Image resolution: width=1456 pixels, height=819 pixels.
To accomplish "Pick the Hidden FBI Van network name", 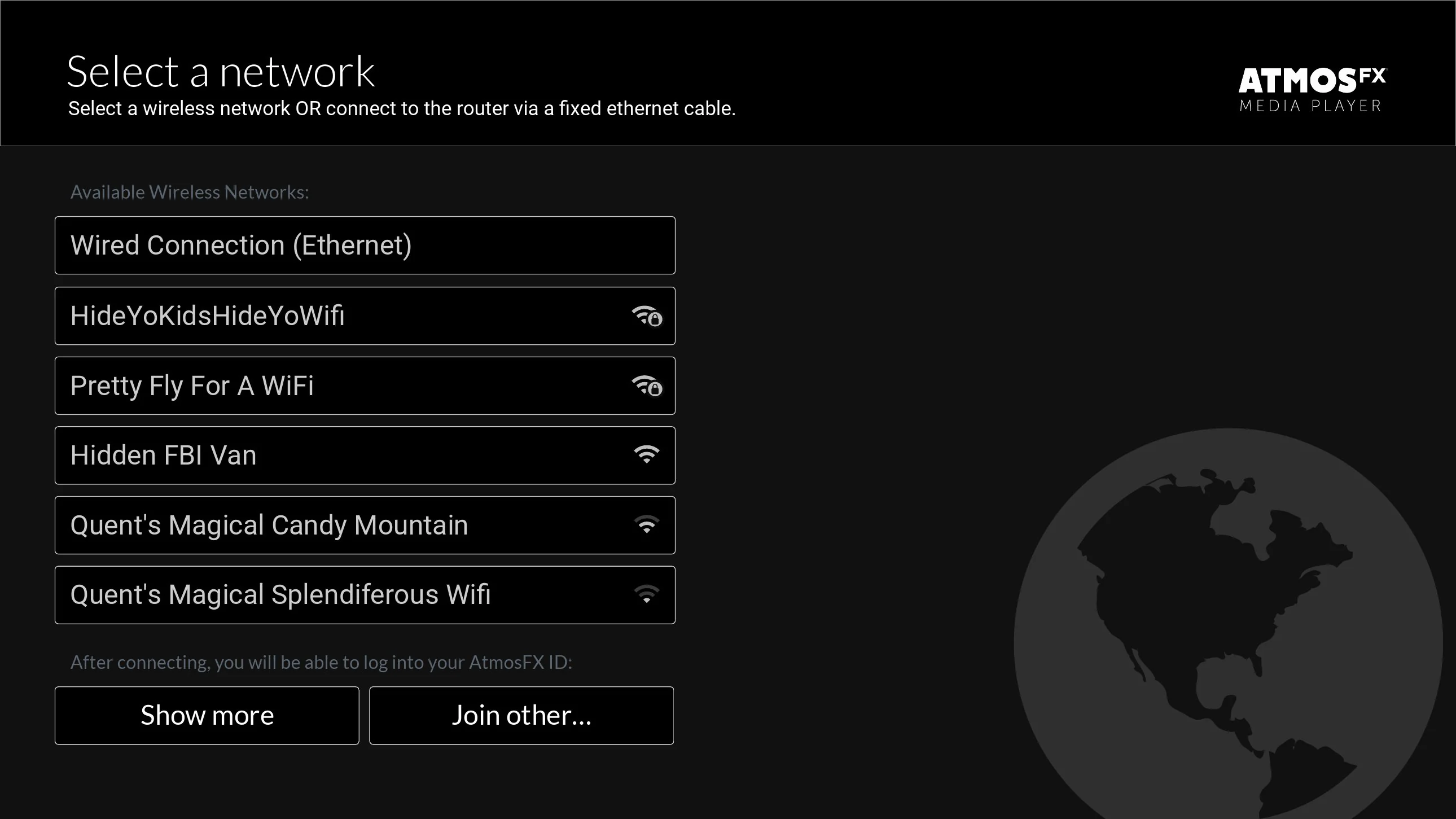I will [x=163, y=456].
